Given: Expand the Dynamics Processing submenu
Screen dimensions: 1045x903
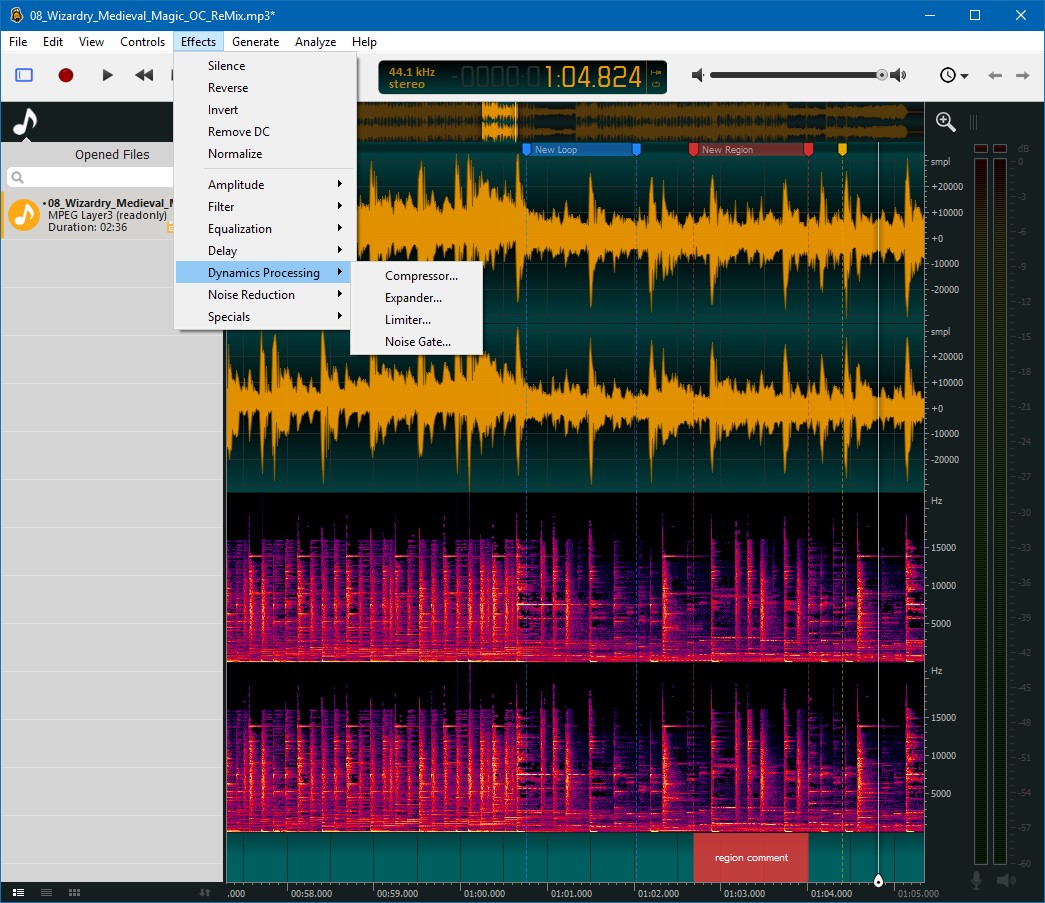Looking at the screenshot, I should coord(262,272).
